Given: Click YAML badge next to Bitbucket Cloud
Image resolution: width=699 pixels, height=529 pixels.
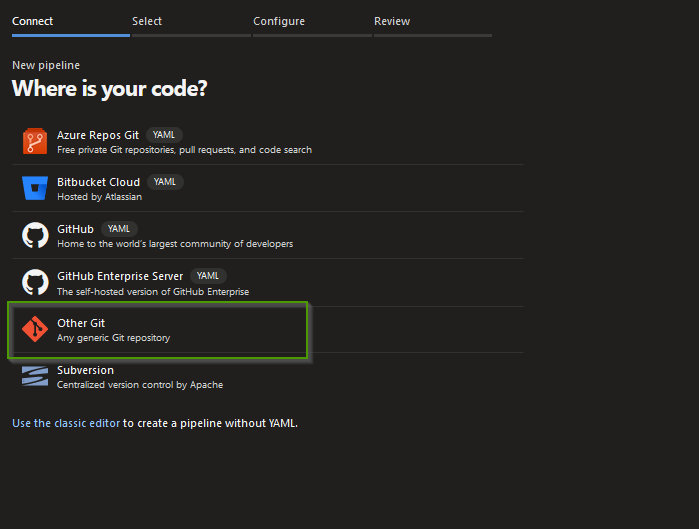Looking at the screenshot, I should (165, 182).
